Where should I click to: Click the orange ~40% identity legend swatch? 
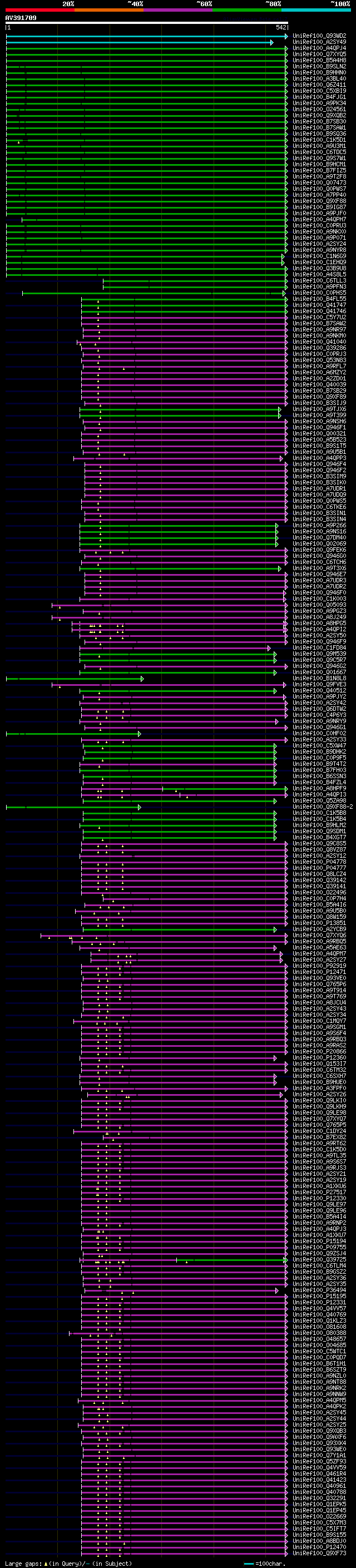(109, 10)
